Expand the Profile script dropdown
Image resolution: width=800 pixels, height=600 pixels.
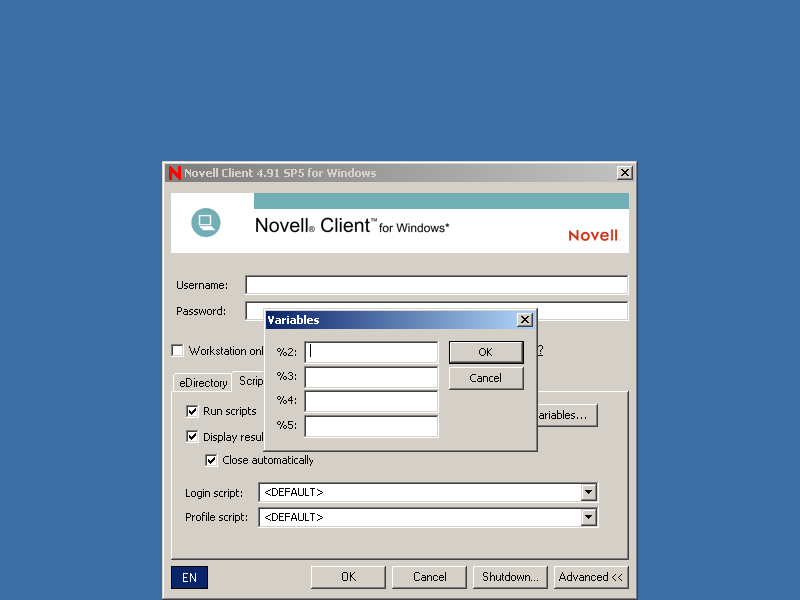coord(588,517)
